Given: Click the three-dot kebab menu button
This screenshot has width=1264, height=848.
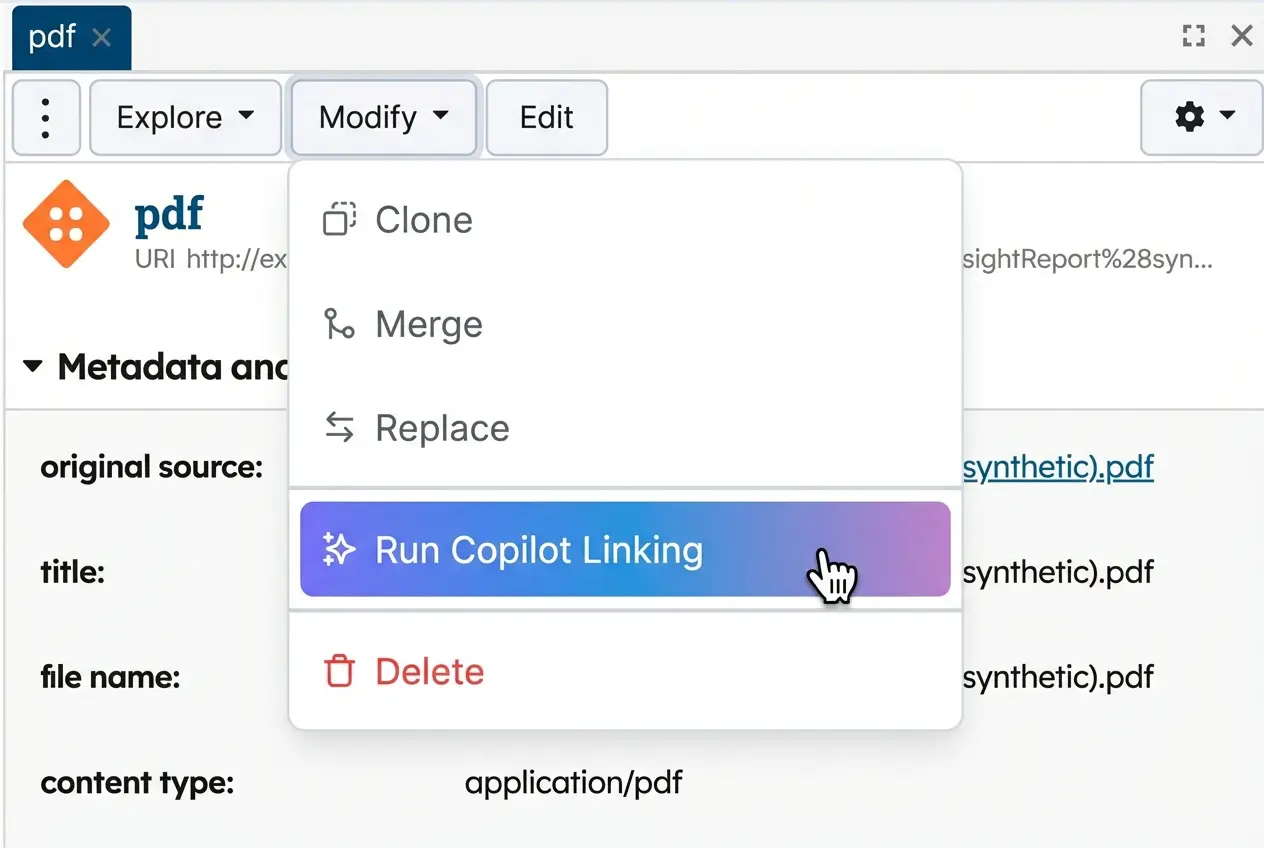Looking at the screenshot, I should point(46,118).
